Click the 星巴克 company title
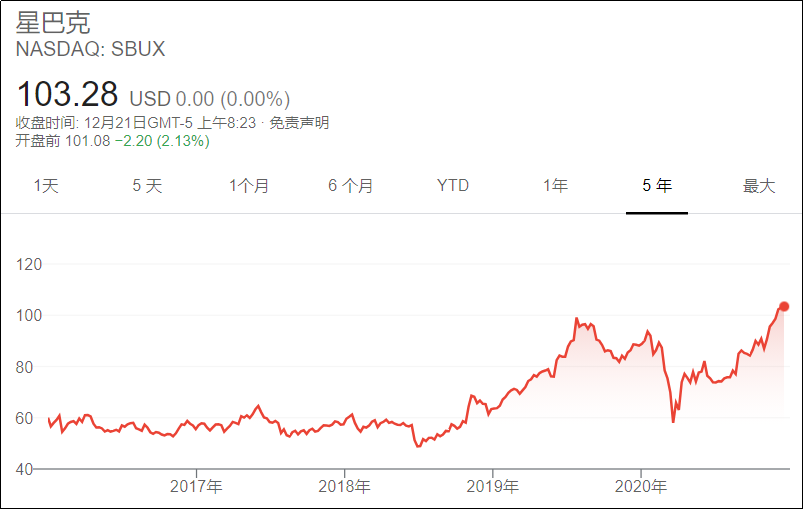The width and height of the screenshot is (804, 510). tap(53, 23)
